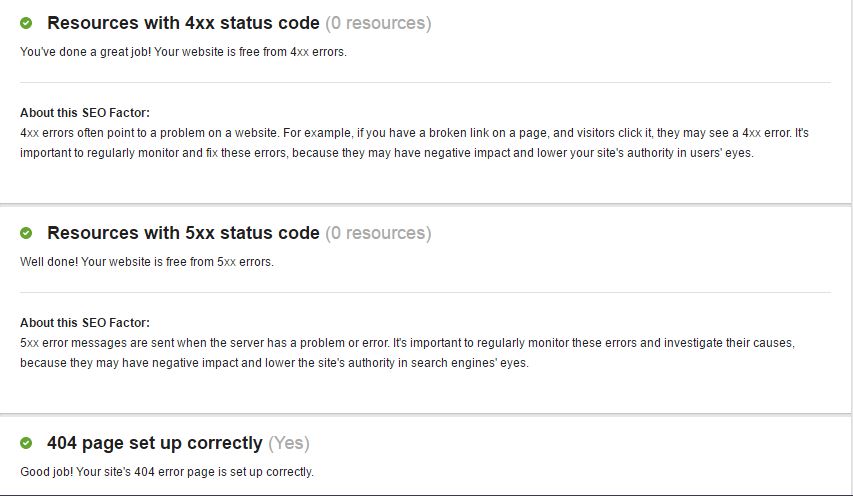853x496 pixels.
Task: Select the "Resources with 4xx status code" heading
Action: click(x=183, y=23)
